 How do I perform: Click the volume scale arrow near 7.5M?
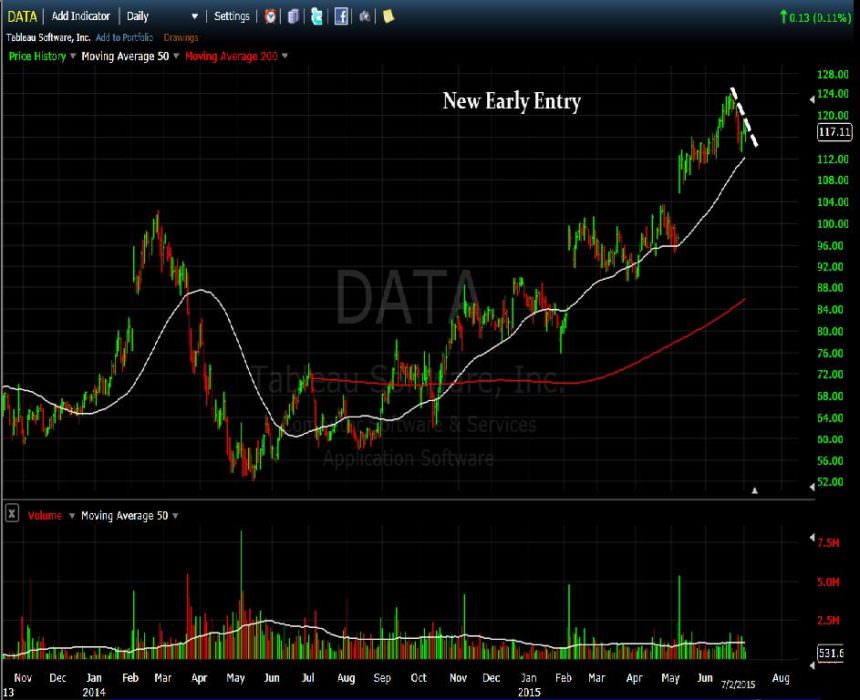click(812, 537)
